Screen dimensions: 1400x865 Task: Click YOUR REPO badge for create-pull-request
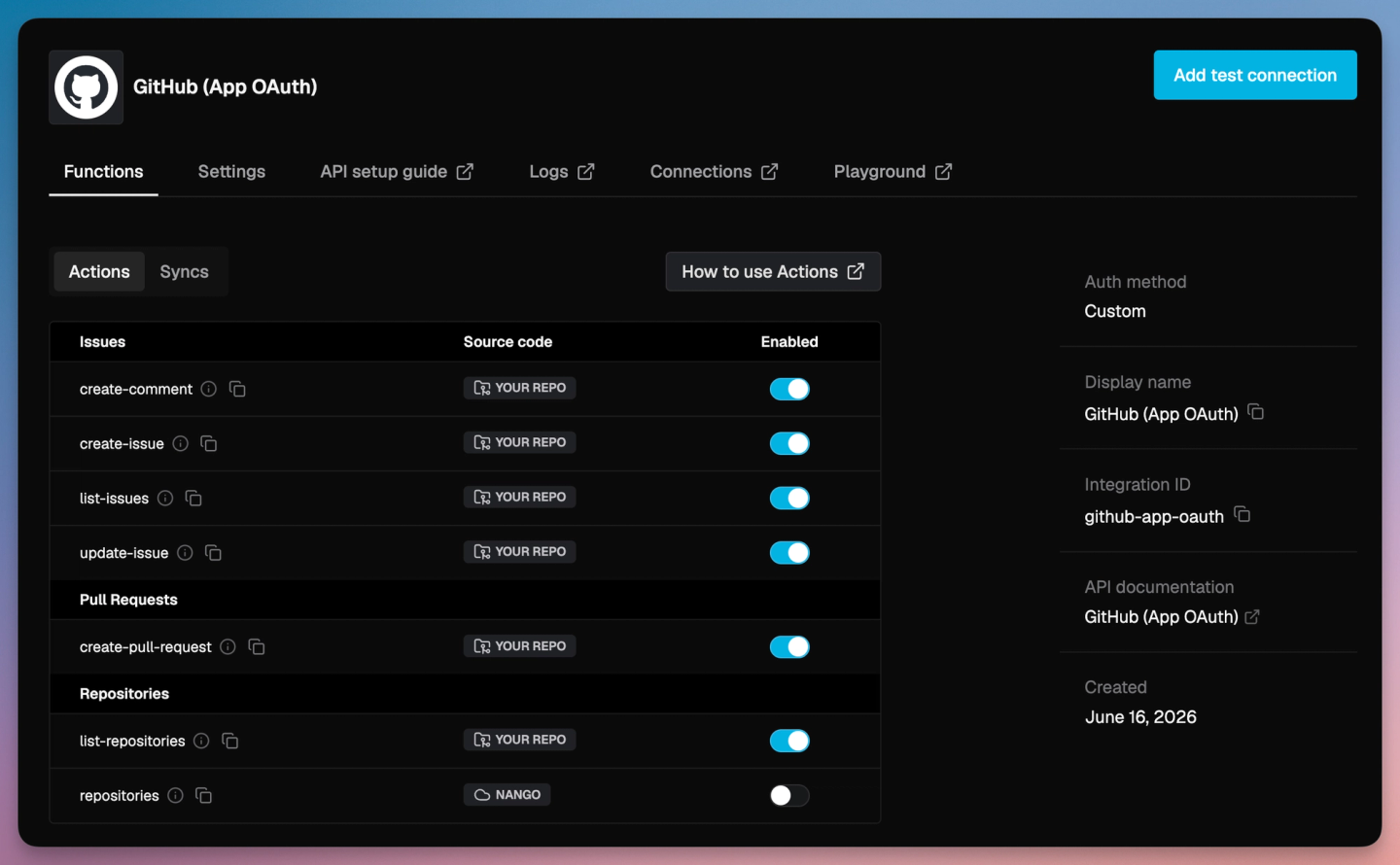point(520,645)
